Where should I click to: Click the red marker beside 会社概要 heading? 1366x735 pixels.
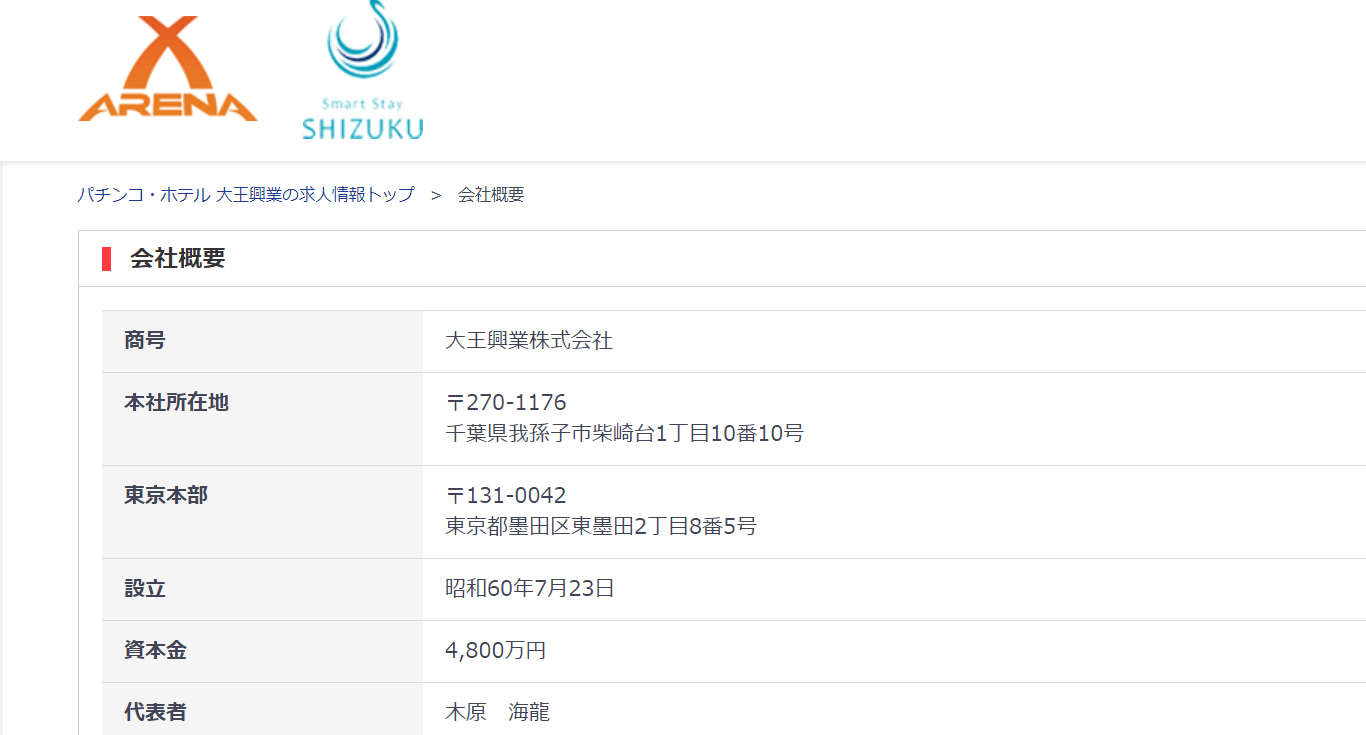(x=106, y=258)
